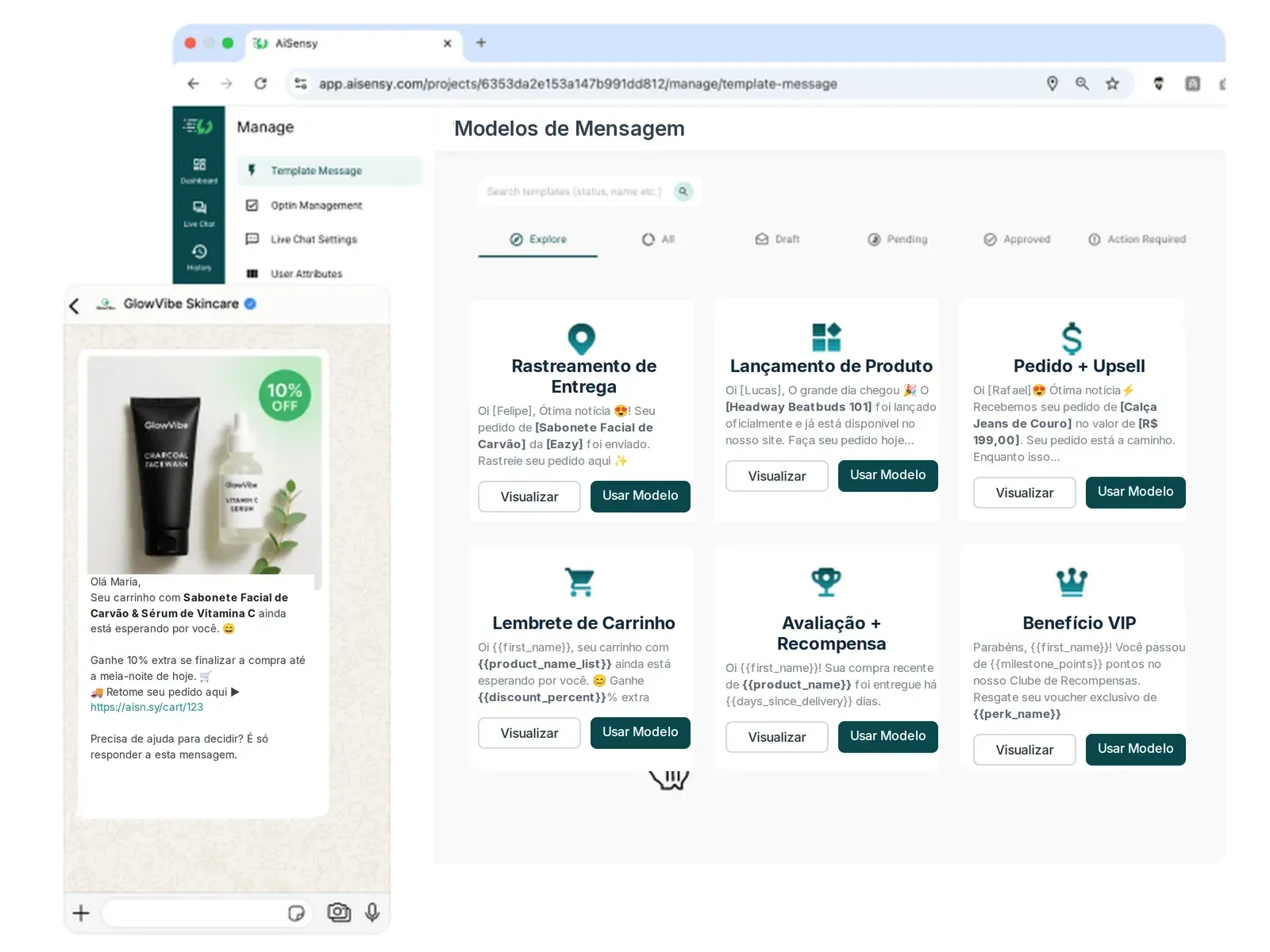Switch to the Draft tab

[777, 239]
